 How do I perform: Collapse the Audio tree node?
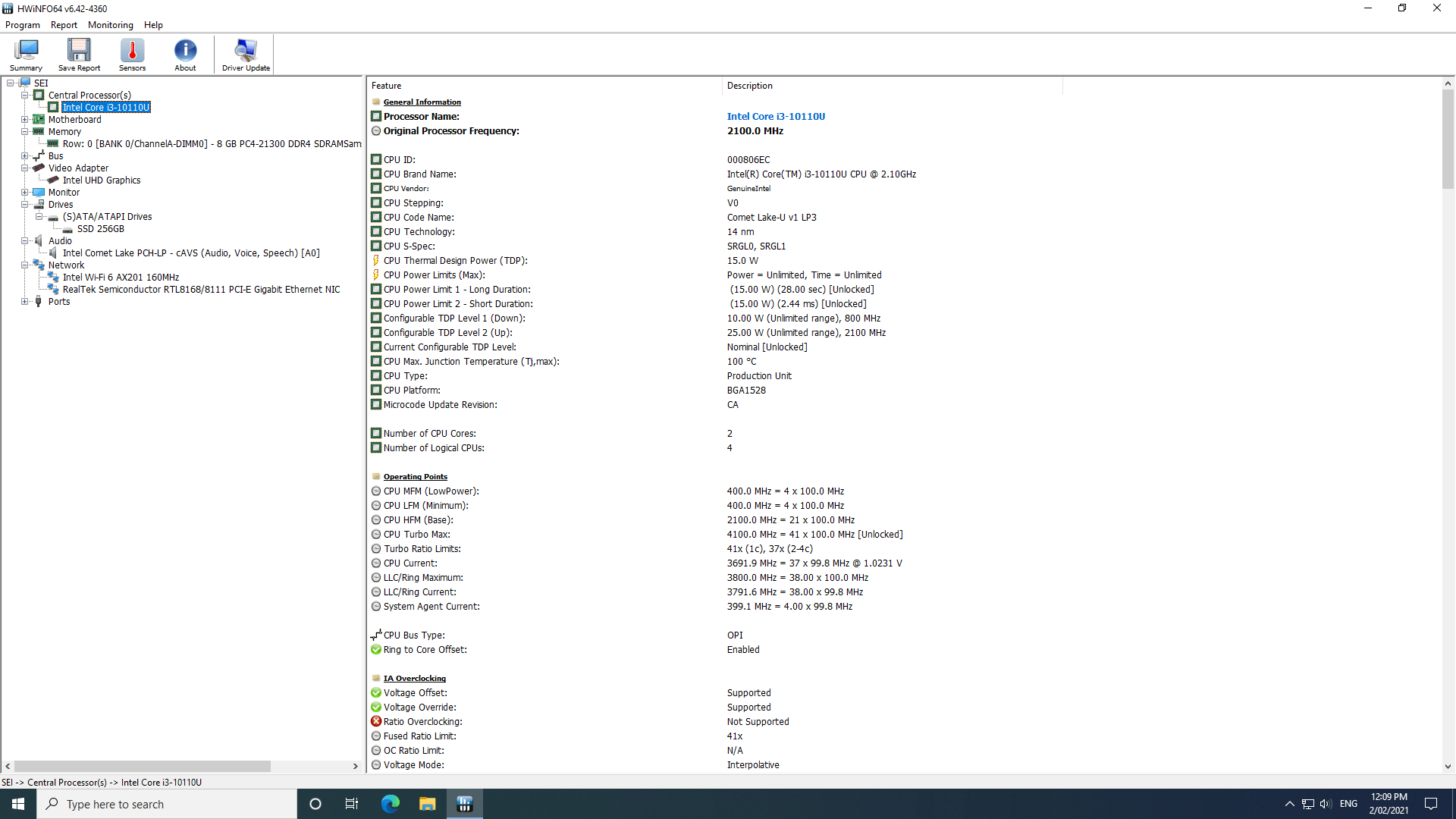coord(24,241)
